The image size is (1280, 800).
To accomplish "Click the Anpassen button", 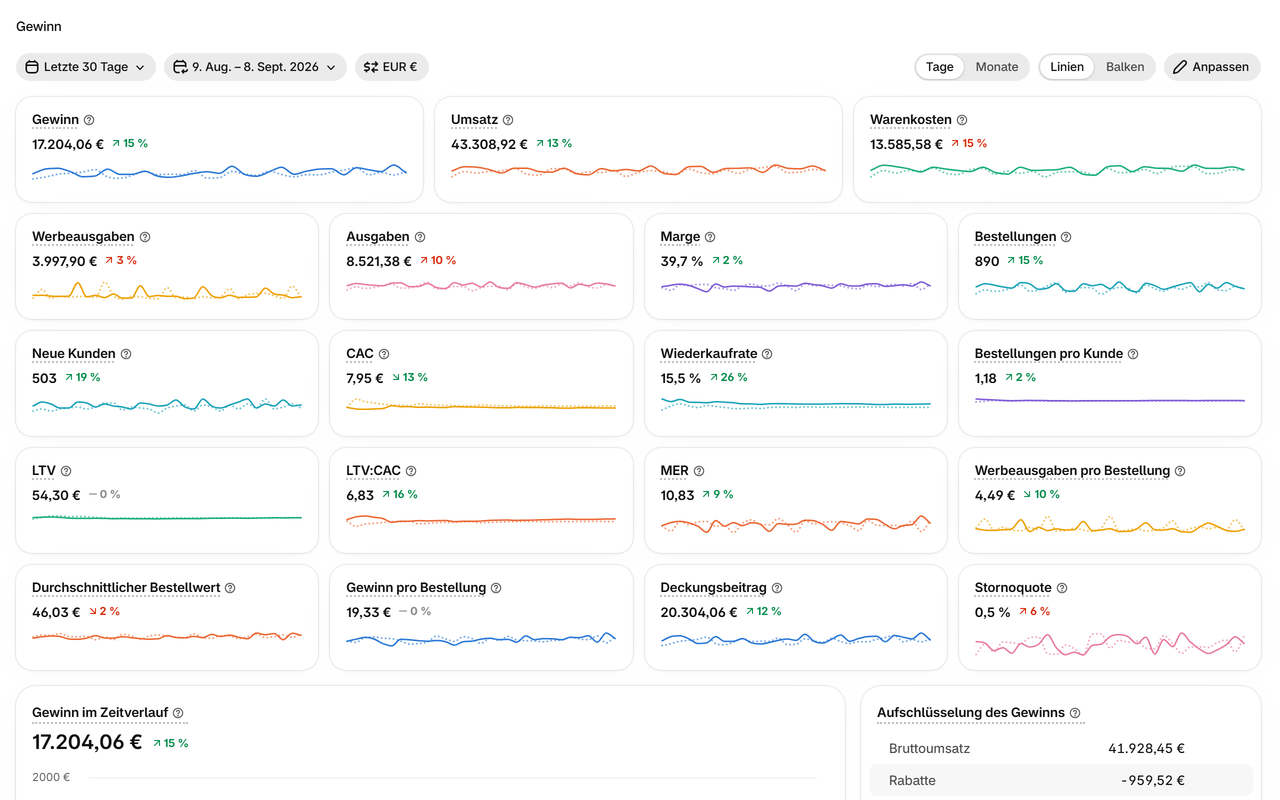I will pyautogui.click(x=1212, y=67).
